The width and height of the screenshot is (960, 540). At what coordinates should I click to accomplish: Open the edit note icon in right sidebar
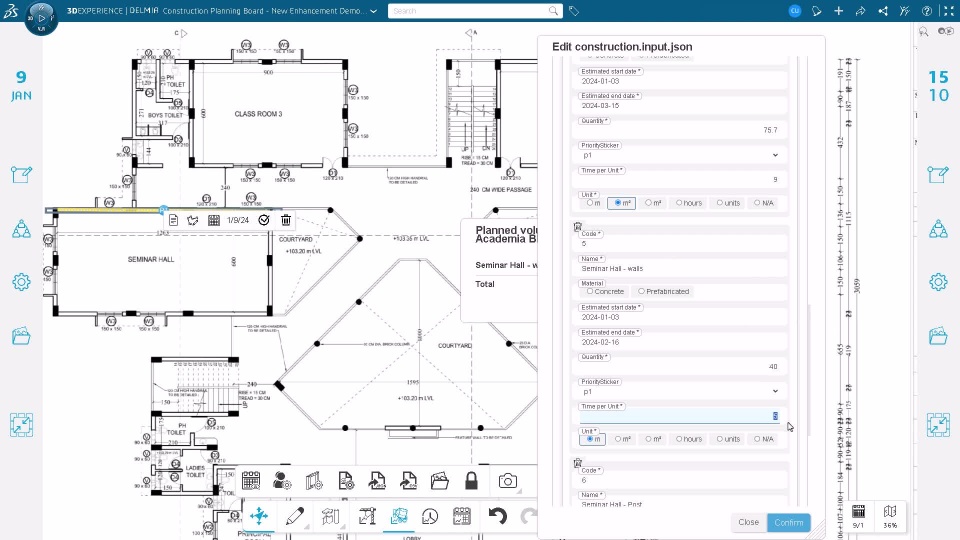[x=938, y=174]
